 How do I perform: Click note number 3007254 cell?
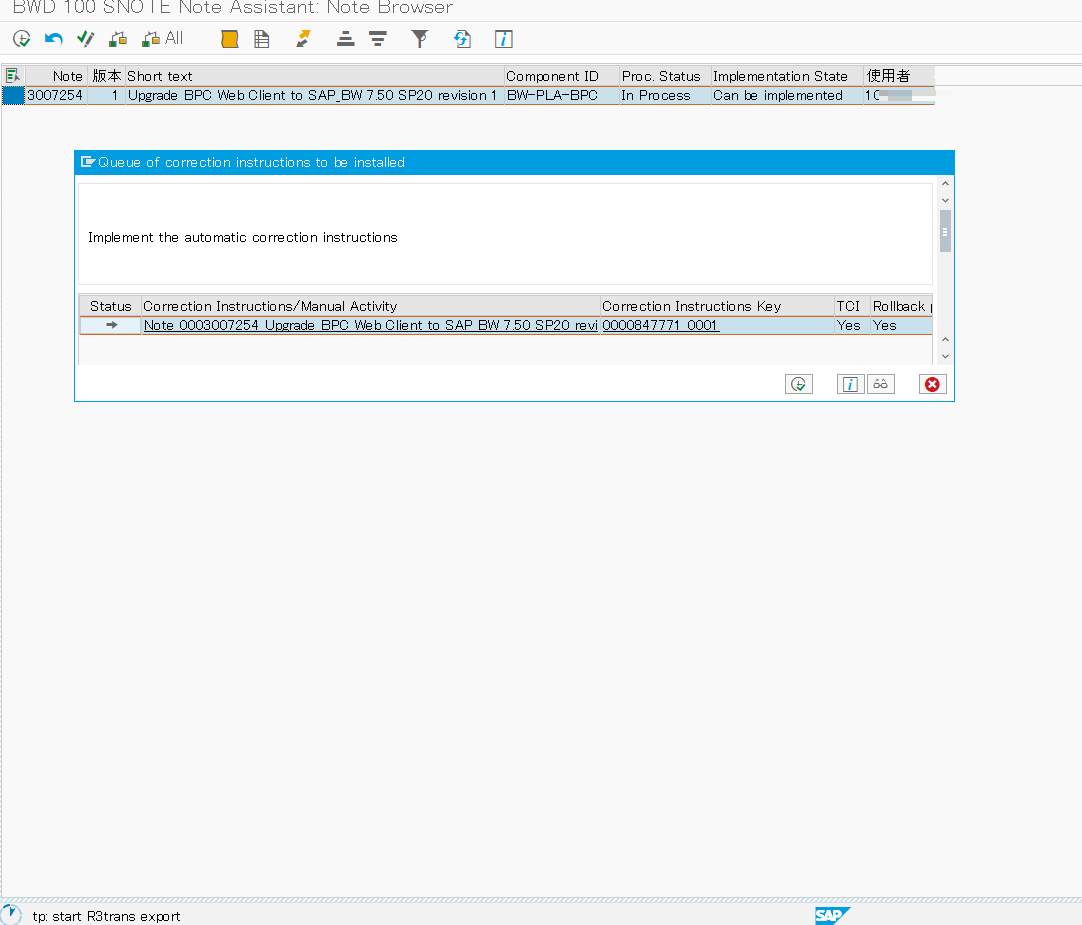[x=55, y=95]
